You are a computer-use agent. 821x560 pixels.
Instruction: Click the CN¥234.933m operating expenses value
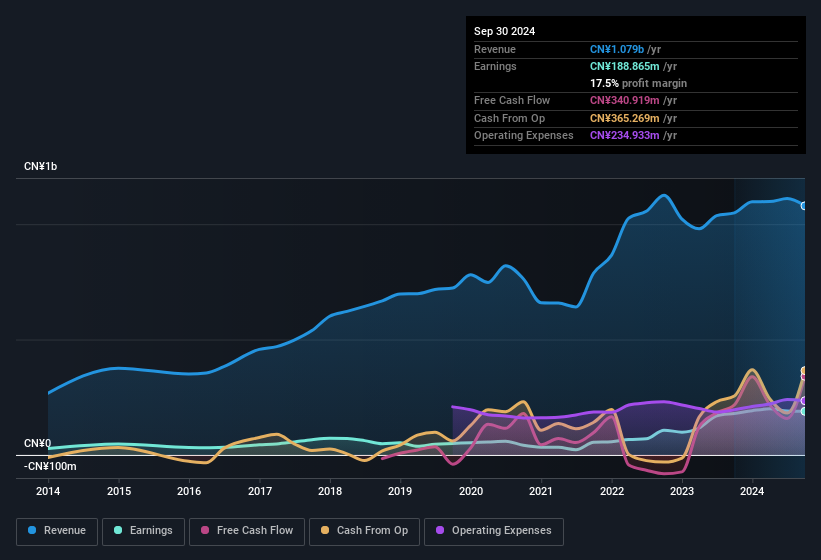point(625,135)
